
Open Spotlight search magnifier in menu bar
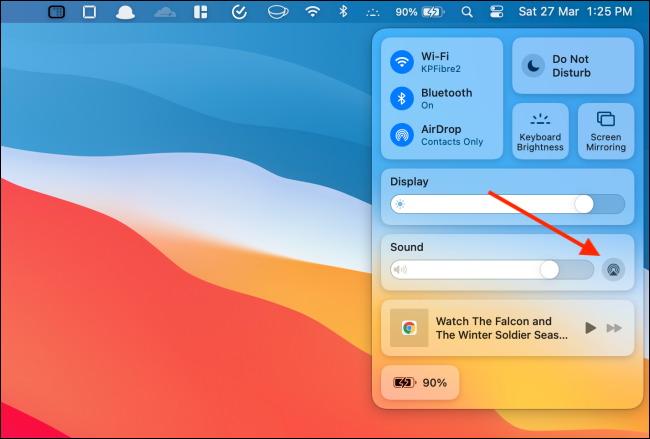pos(467,12)
